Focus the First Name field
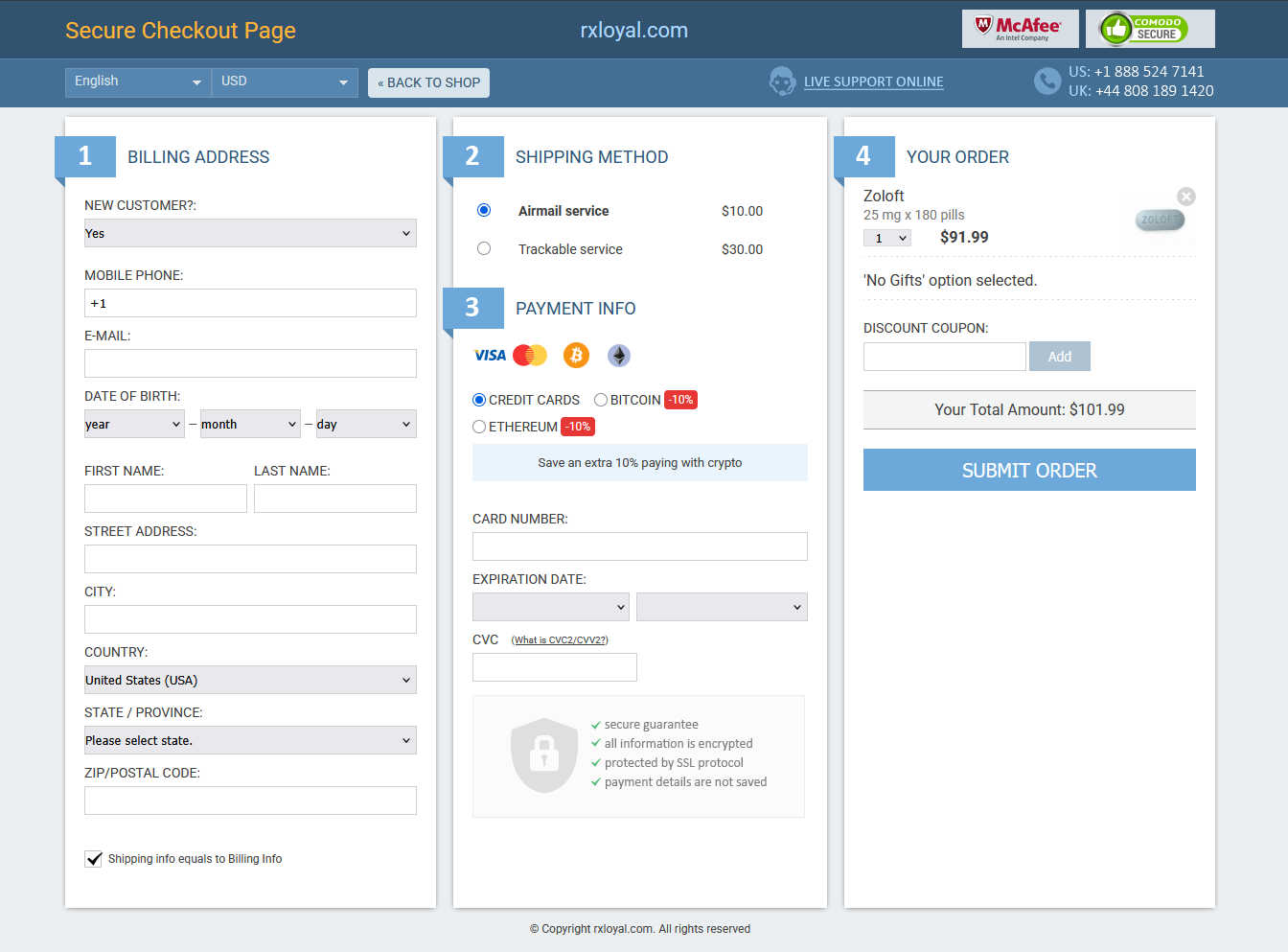This screenshot has height=952, width=1288. click(x=166, y=499)
